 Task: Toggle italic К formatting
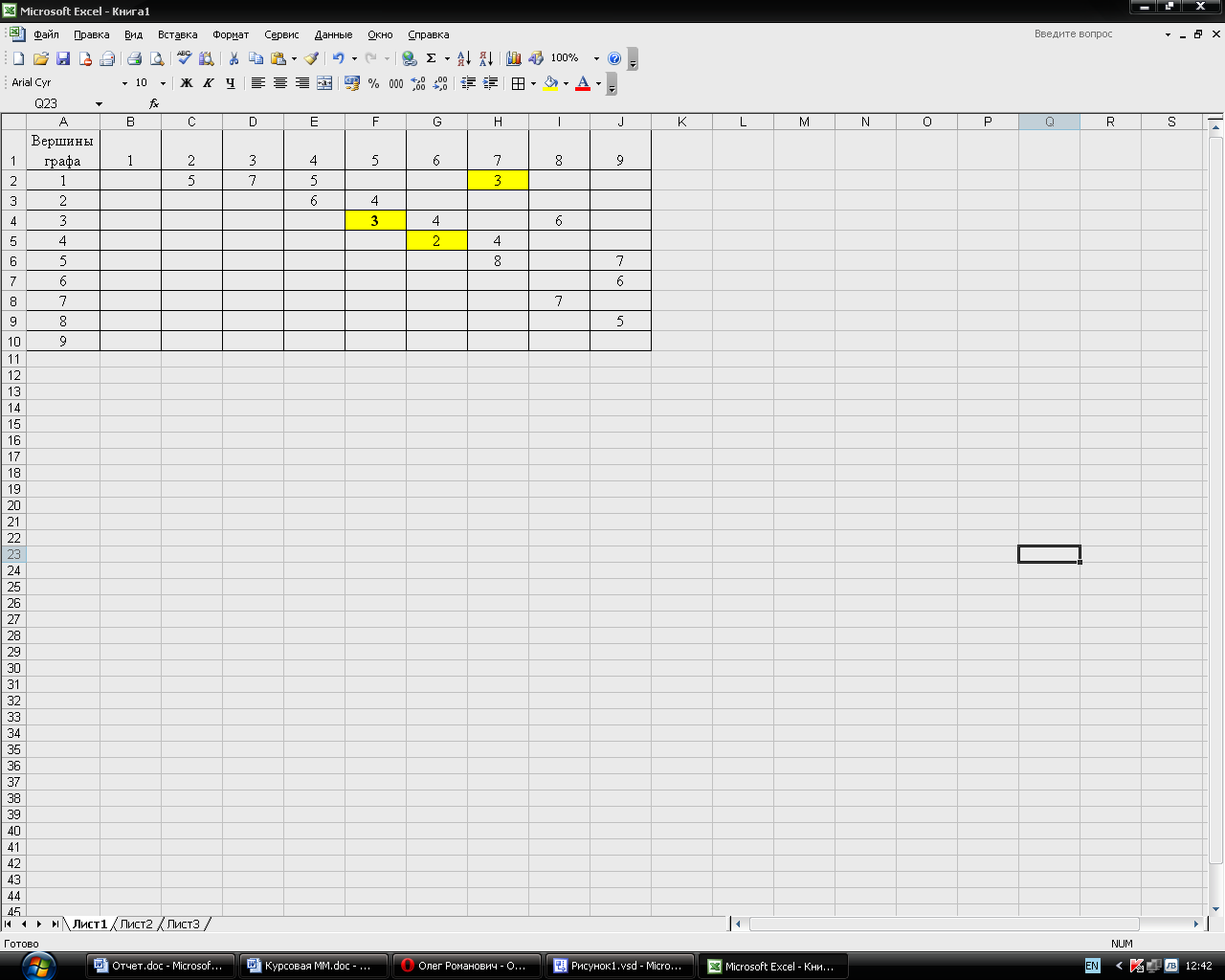[x=209, y=83]
